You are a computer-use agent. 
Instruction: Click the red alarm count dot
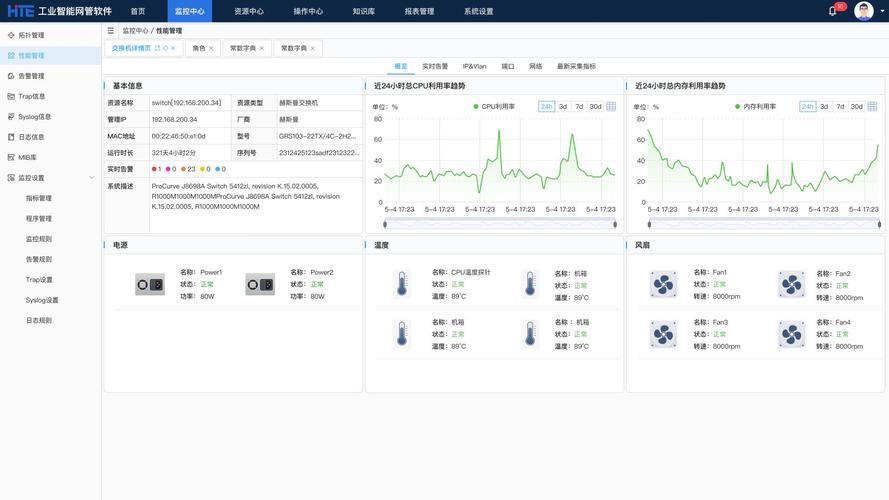point(154,169)
